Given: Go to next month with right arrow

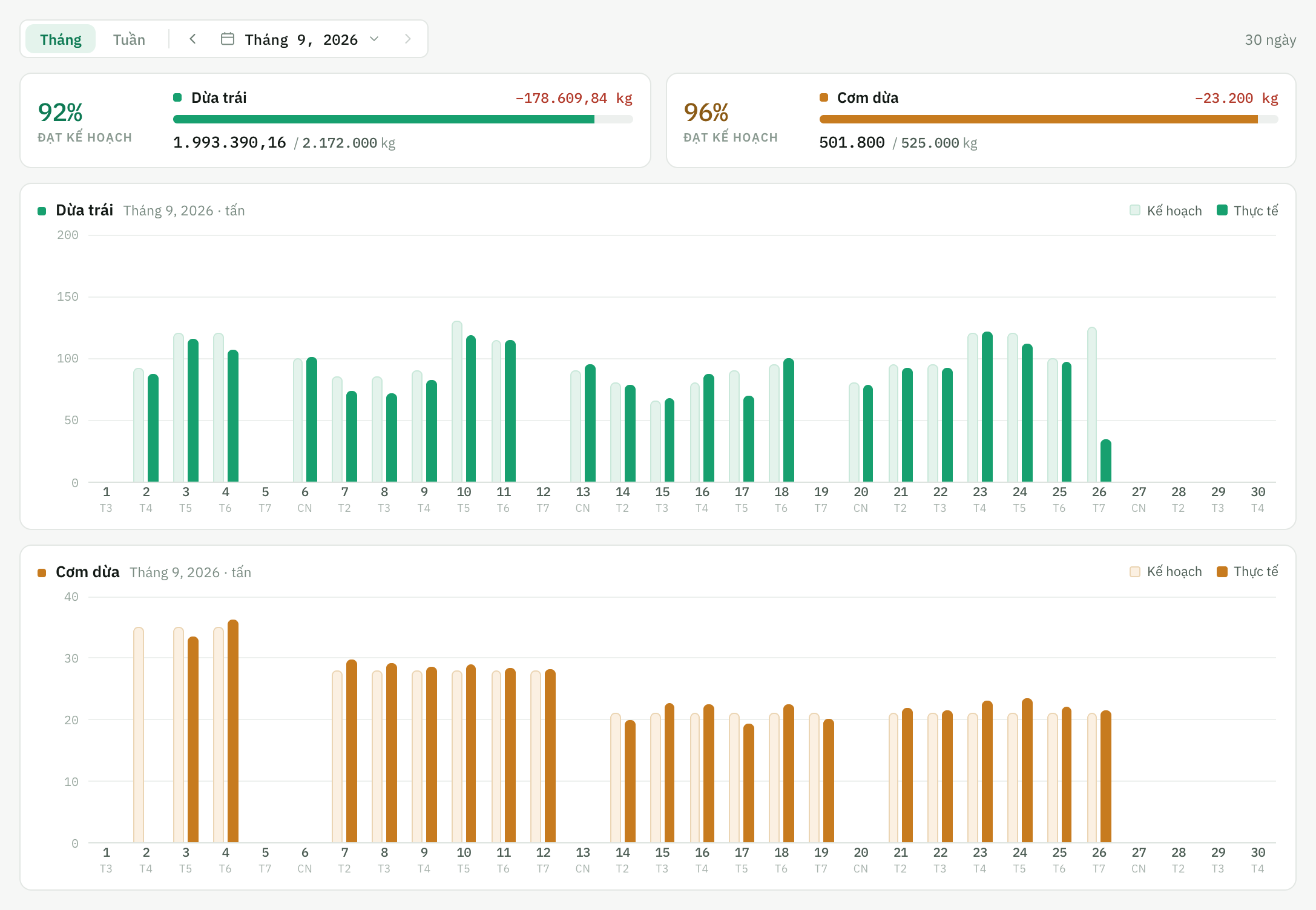Looking at the screenshot, I should click(407, 39).
